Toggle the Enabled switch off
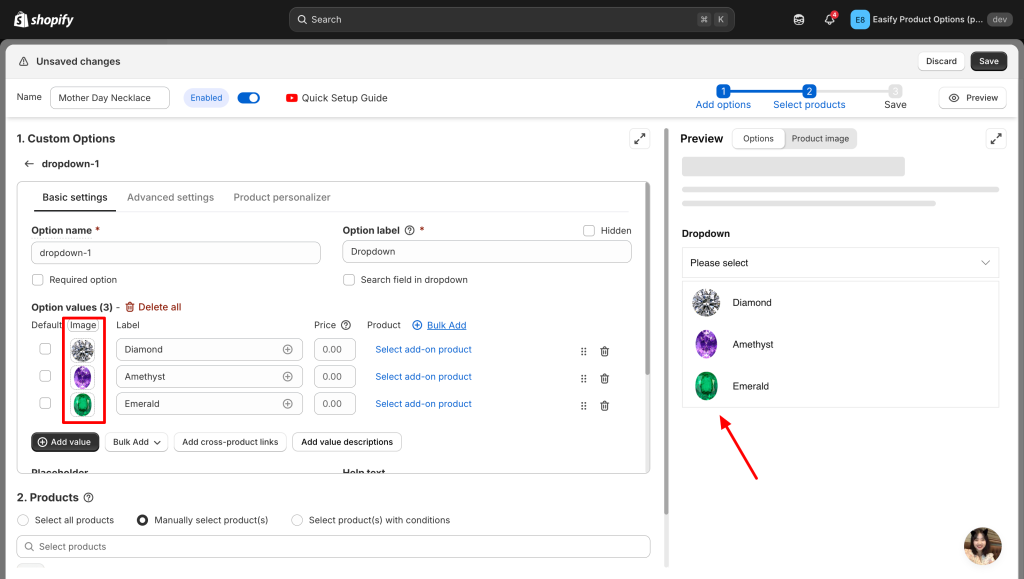The image size is (1024, 579). point(248,98)
